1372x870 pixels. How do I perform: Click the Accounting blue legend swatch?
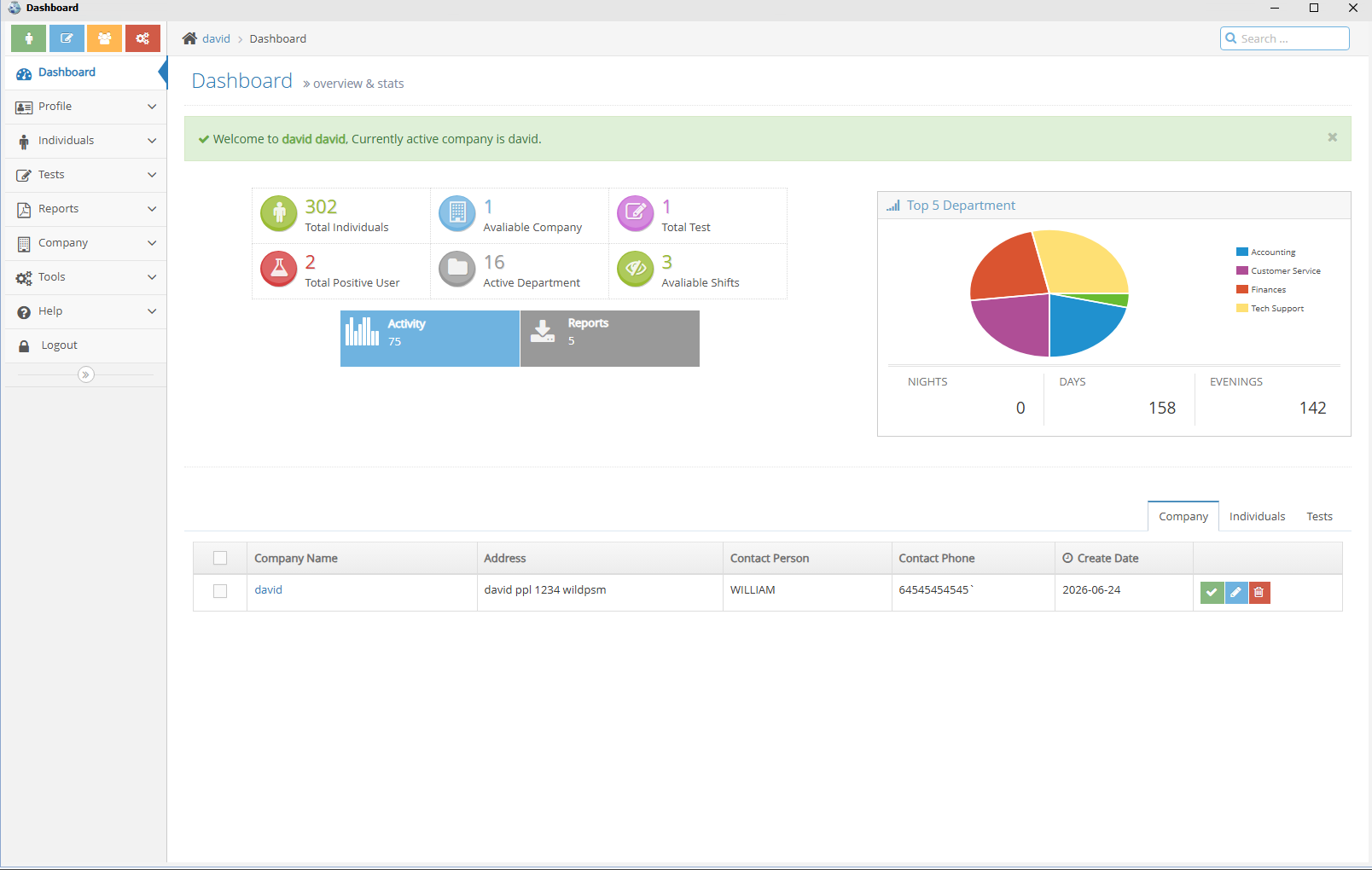[1242, 252]
